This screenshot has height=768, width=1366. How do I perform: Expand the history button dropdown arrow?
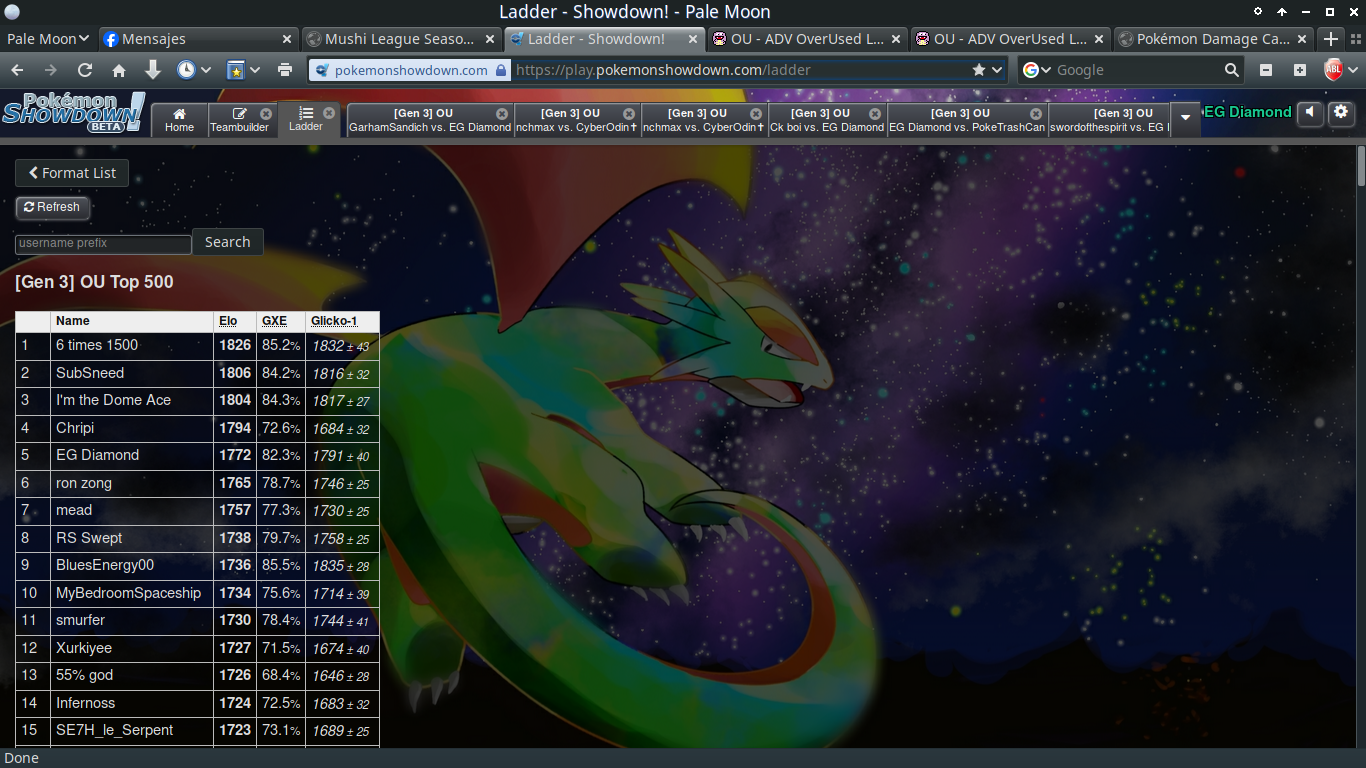206,70
